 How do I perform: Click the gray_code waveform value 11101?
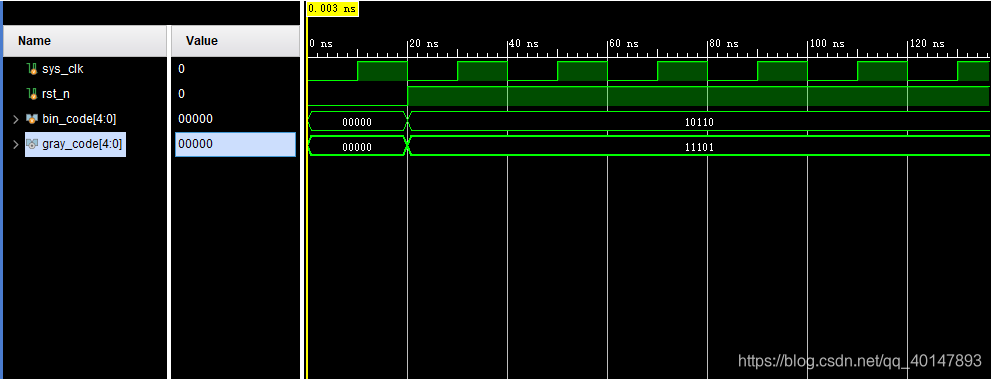coord(699,147)
